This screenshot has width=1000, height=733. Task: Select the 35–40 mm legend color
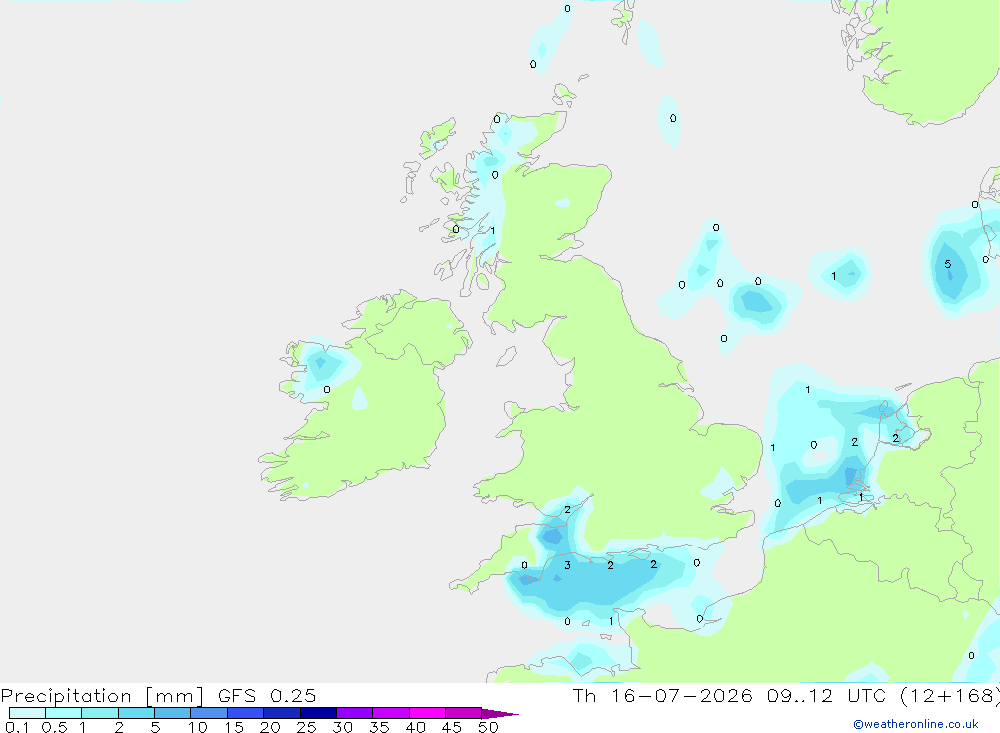[x=390, y=713]
